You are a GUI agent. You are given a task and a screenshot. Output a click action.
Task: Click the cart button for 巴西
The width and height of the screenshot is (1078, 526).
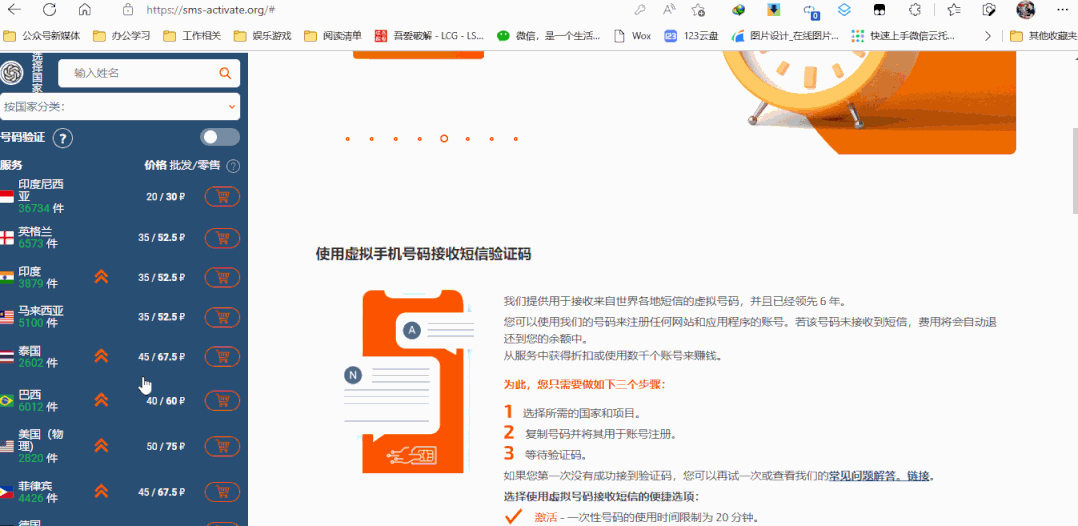pos(222,400)
